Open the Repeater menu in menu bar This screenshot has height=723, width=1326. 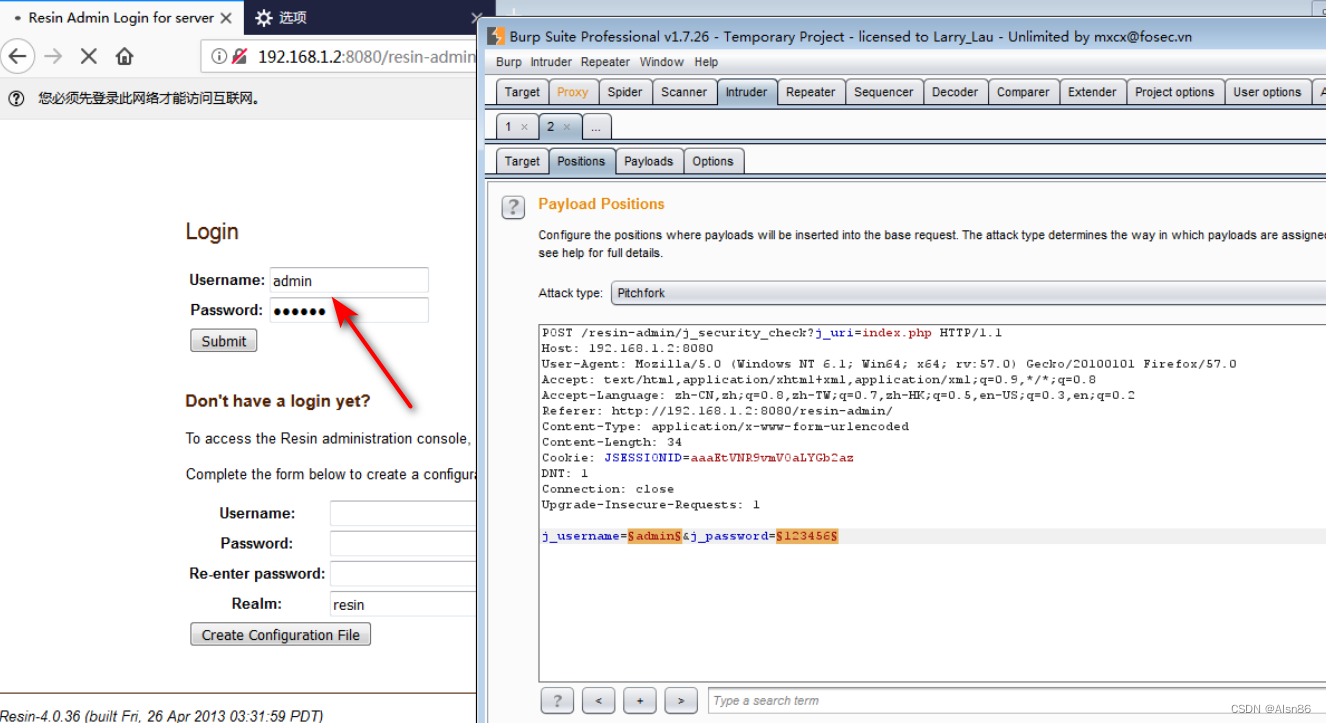(606, 62)
